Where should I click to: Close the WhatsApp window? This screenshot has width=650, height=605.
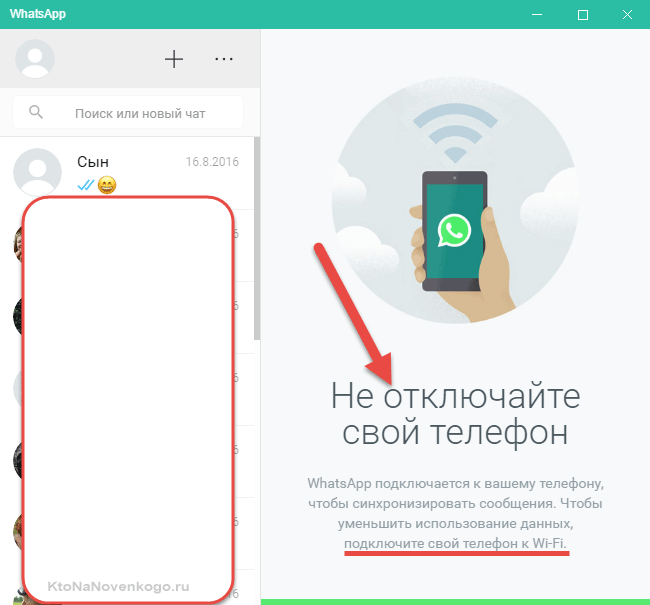[627, 15]
